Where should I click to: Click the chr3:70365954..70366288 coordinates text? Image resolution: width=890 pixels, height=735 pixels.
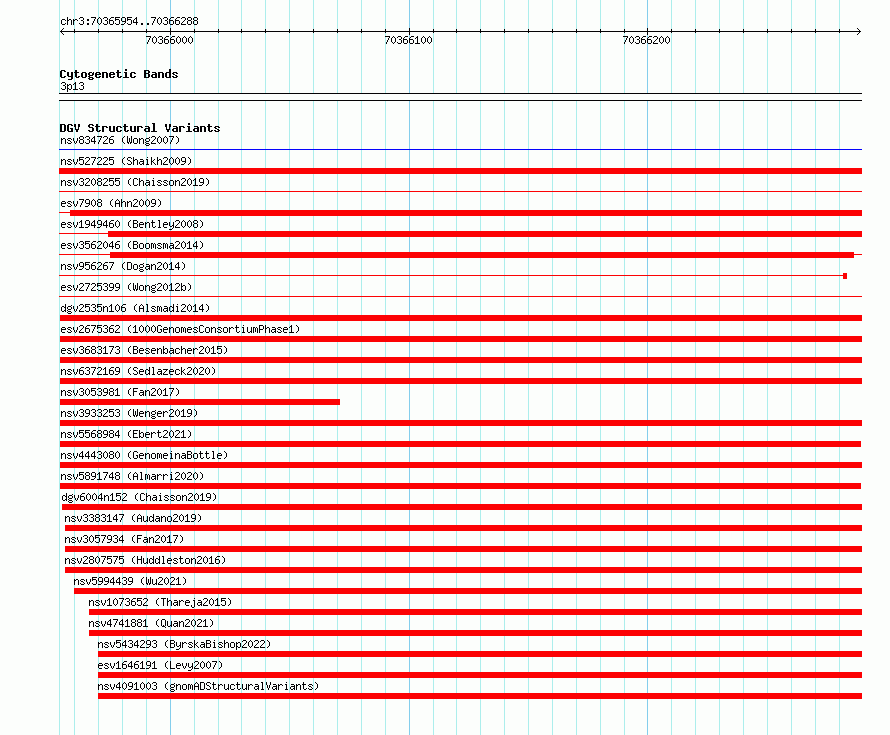pos(129,21)
